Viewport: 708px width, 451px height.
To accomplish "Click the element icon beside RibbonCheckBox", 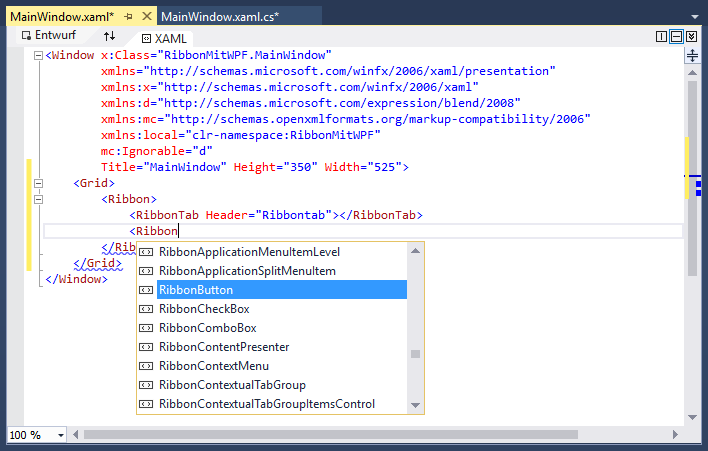I will (146, 309).
